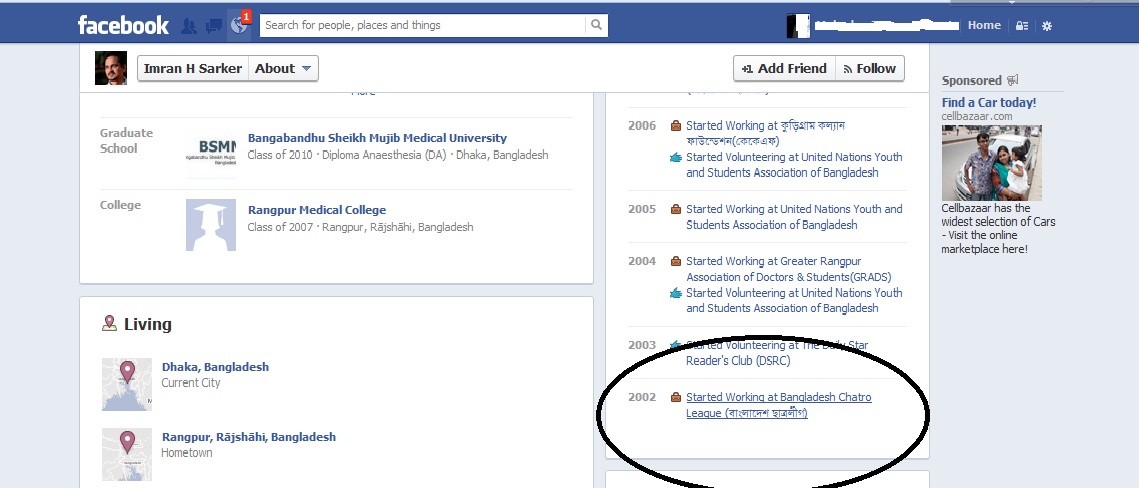Screen dimensions: 1139x488
Task: Click the 2004 briefcase icon
Action: tap(676, 261)
